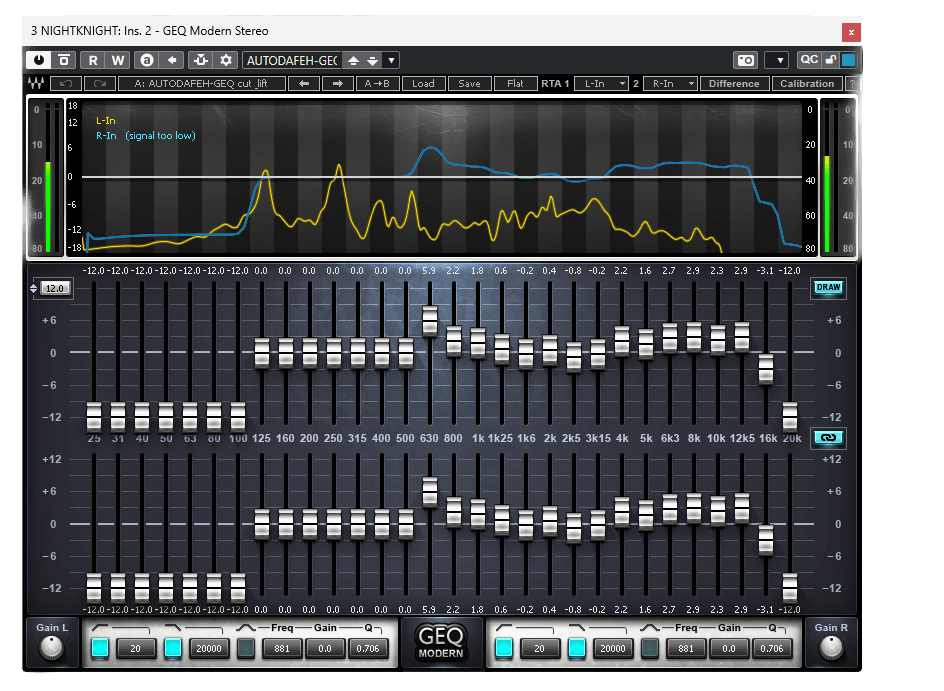Click the Save button
This screenshot has height=691, width=944.
click(x=470, y=84)
